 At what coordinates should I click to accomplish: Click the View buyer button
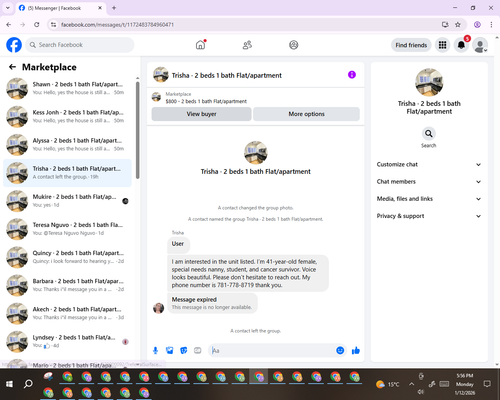tap(201, 114)
